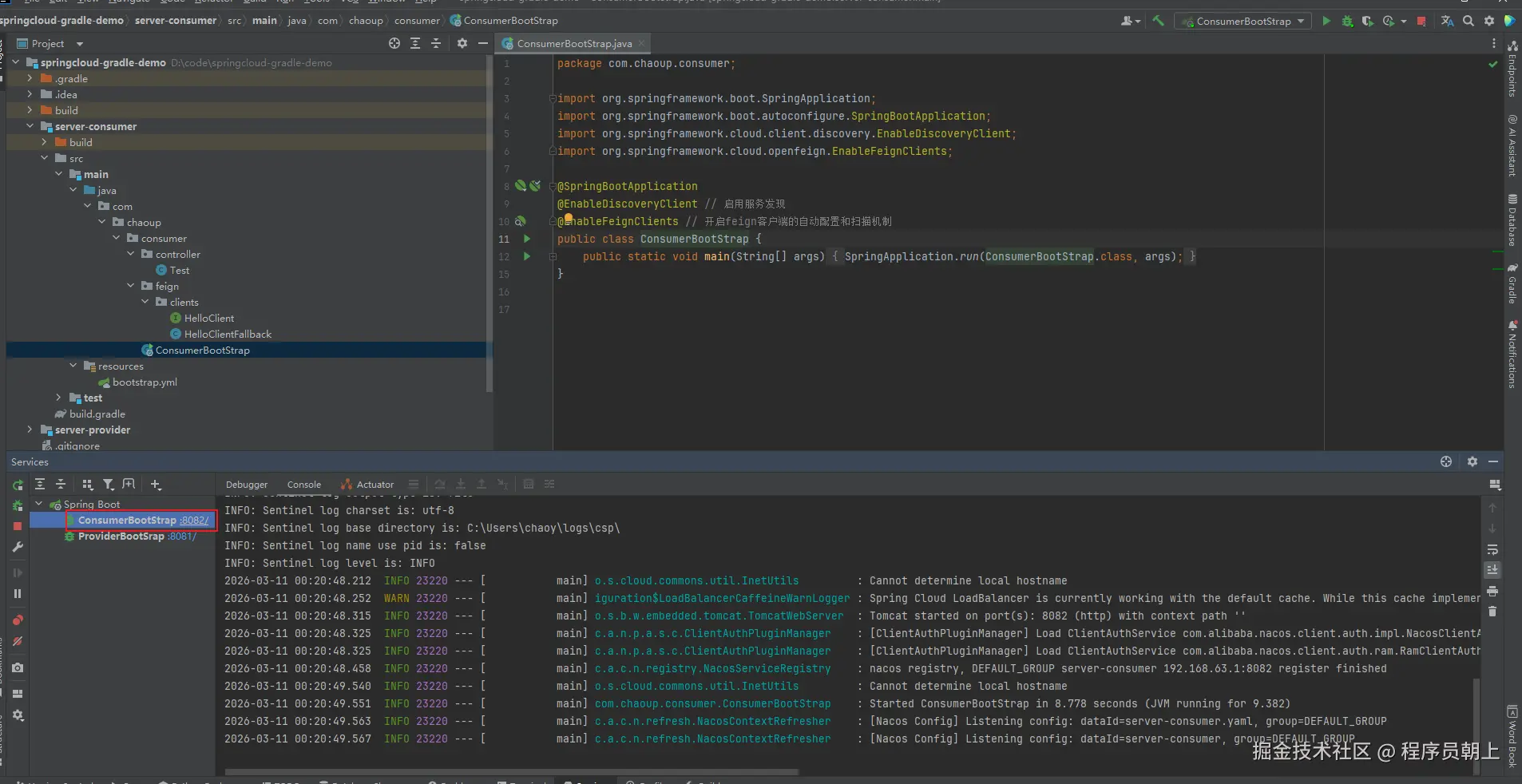Open the ConsumerBootStrap run configuration dropdown
1522x784 pixels.
coord(1243,22)
